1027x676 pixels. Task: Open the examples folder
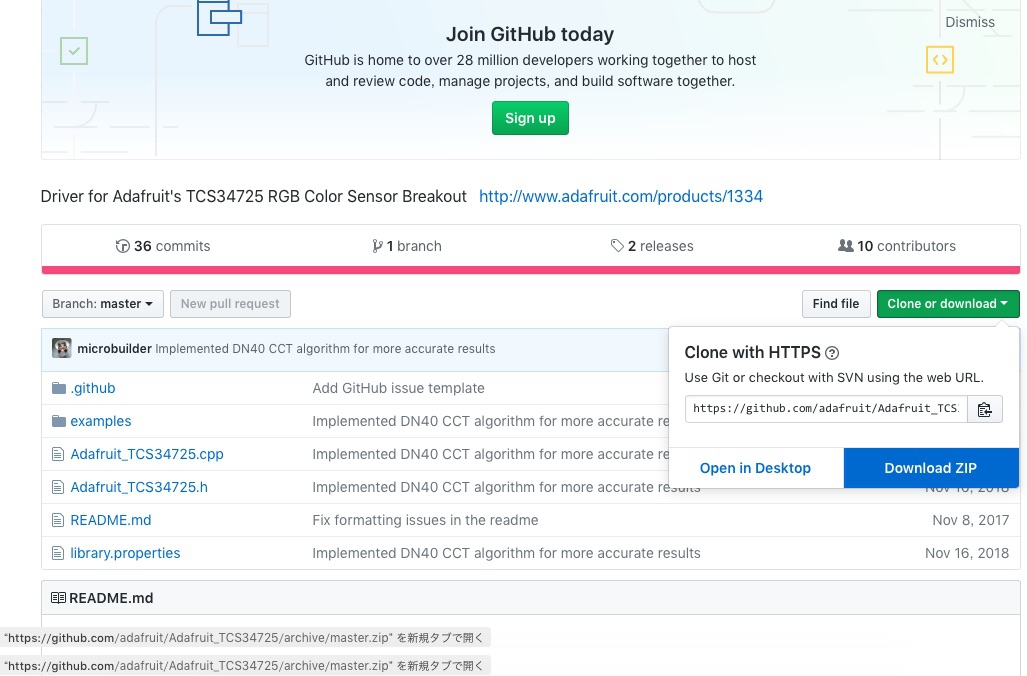(101, 421)
